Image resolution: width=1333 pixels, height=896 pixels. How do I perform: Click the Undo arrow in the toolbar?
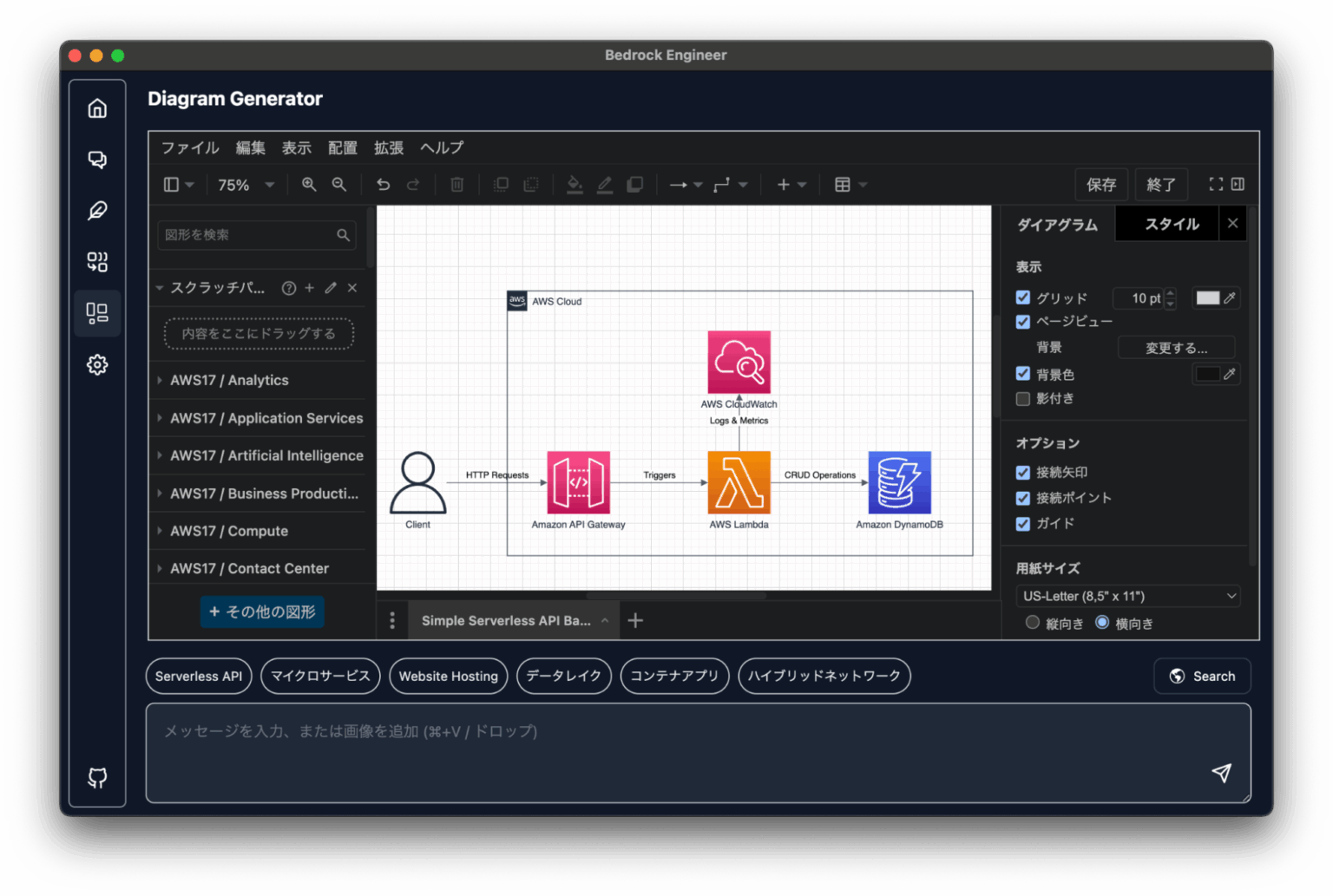(x=383, y=184)
